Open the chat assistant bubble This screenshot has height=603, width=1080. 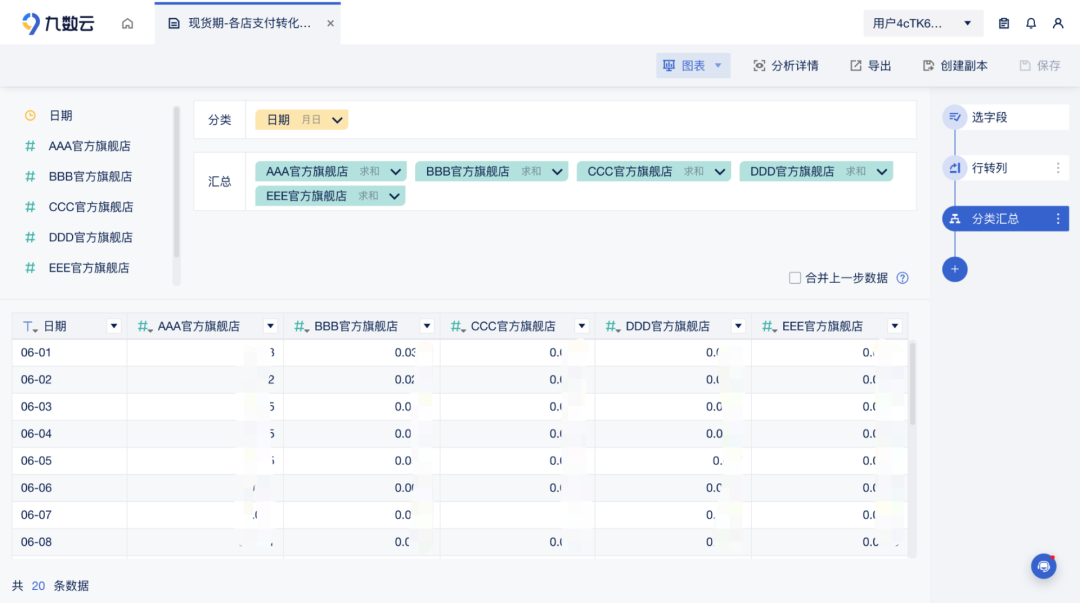point(1043,565)
